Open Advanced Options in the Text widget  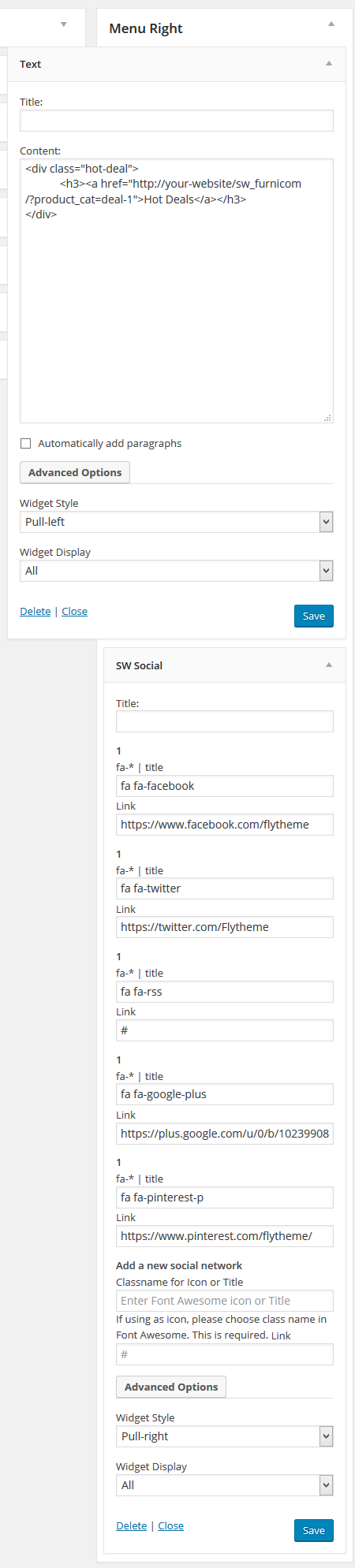[x=75, y=472]
